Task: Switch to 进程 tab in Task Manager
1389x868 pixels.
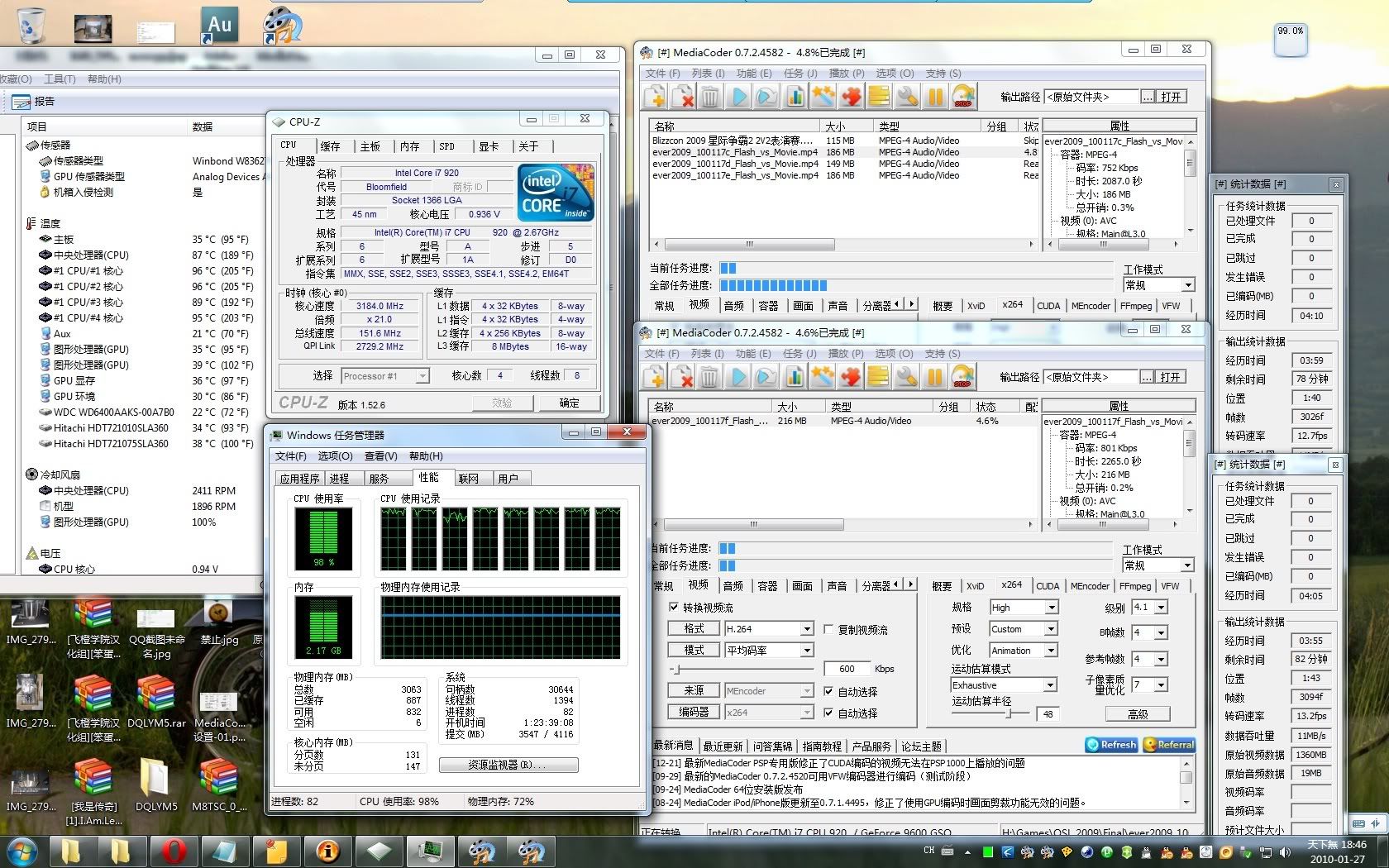Action: 339,479
